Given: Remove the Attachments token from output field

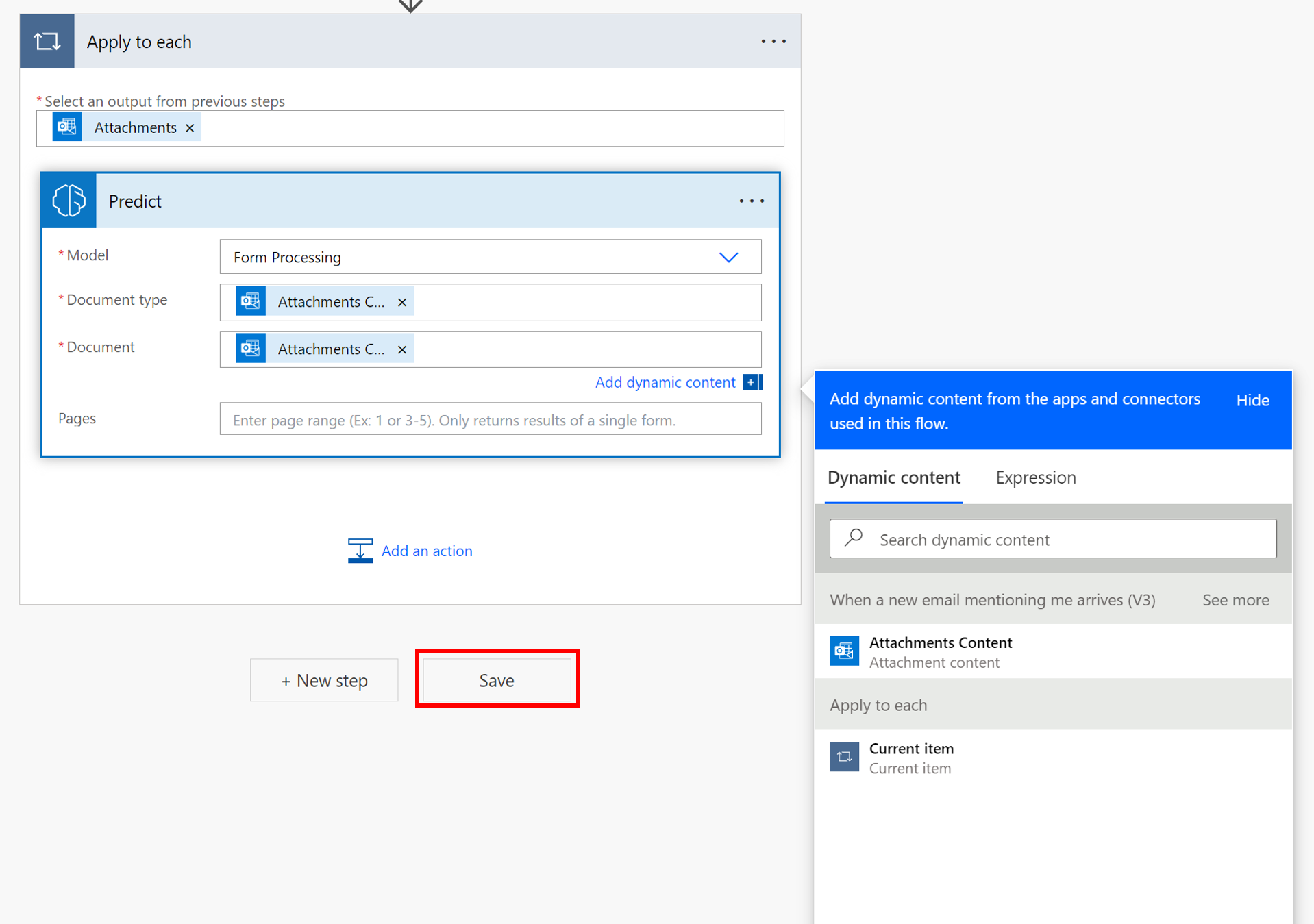Looking at the screenshot, I should (x=190, y=128).
